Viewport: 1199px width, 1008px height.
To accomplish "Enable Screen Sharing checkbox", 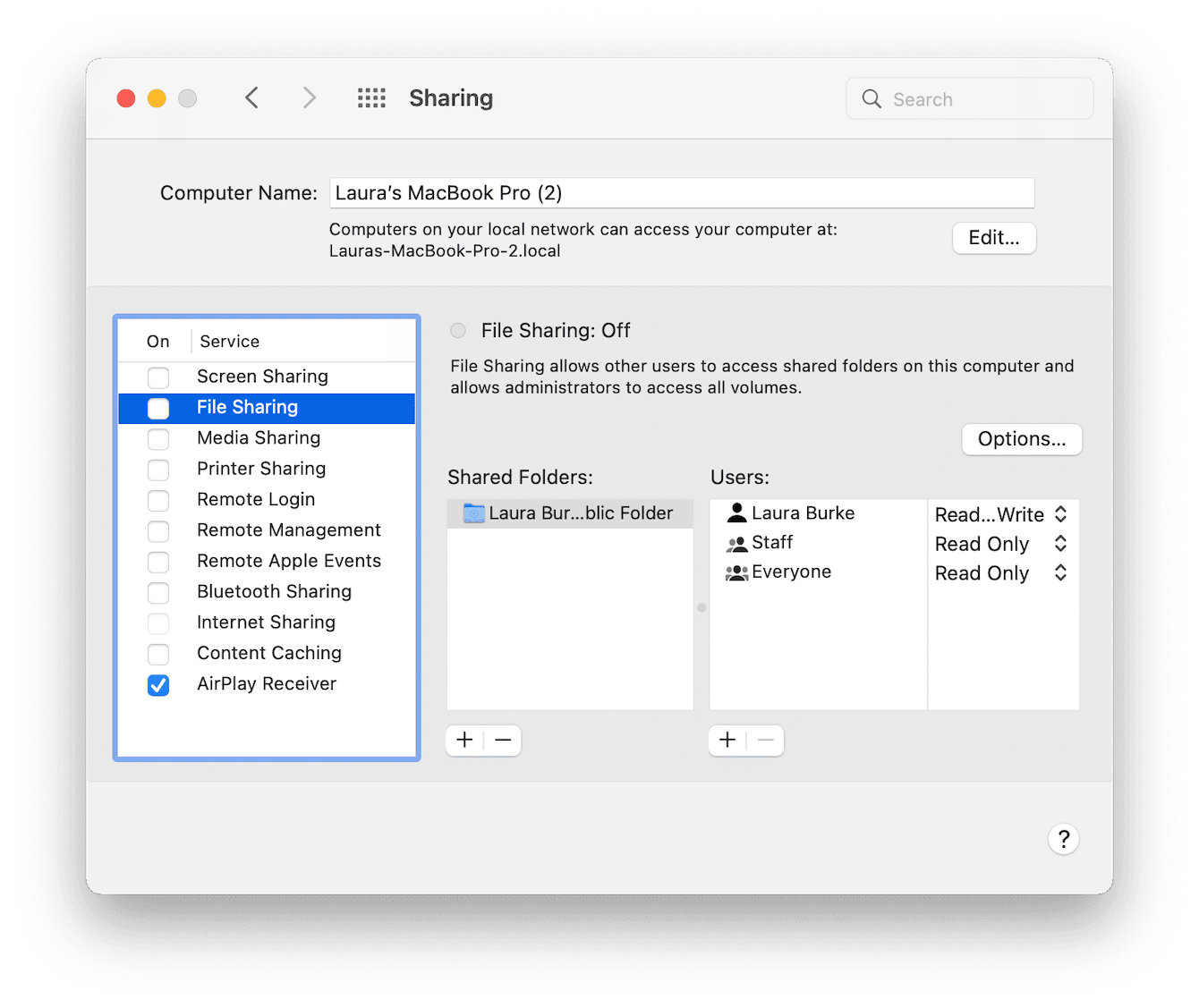I will point(158,377).
